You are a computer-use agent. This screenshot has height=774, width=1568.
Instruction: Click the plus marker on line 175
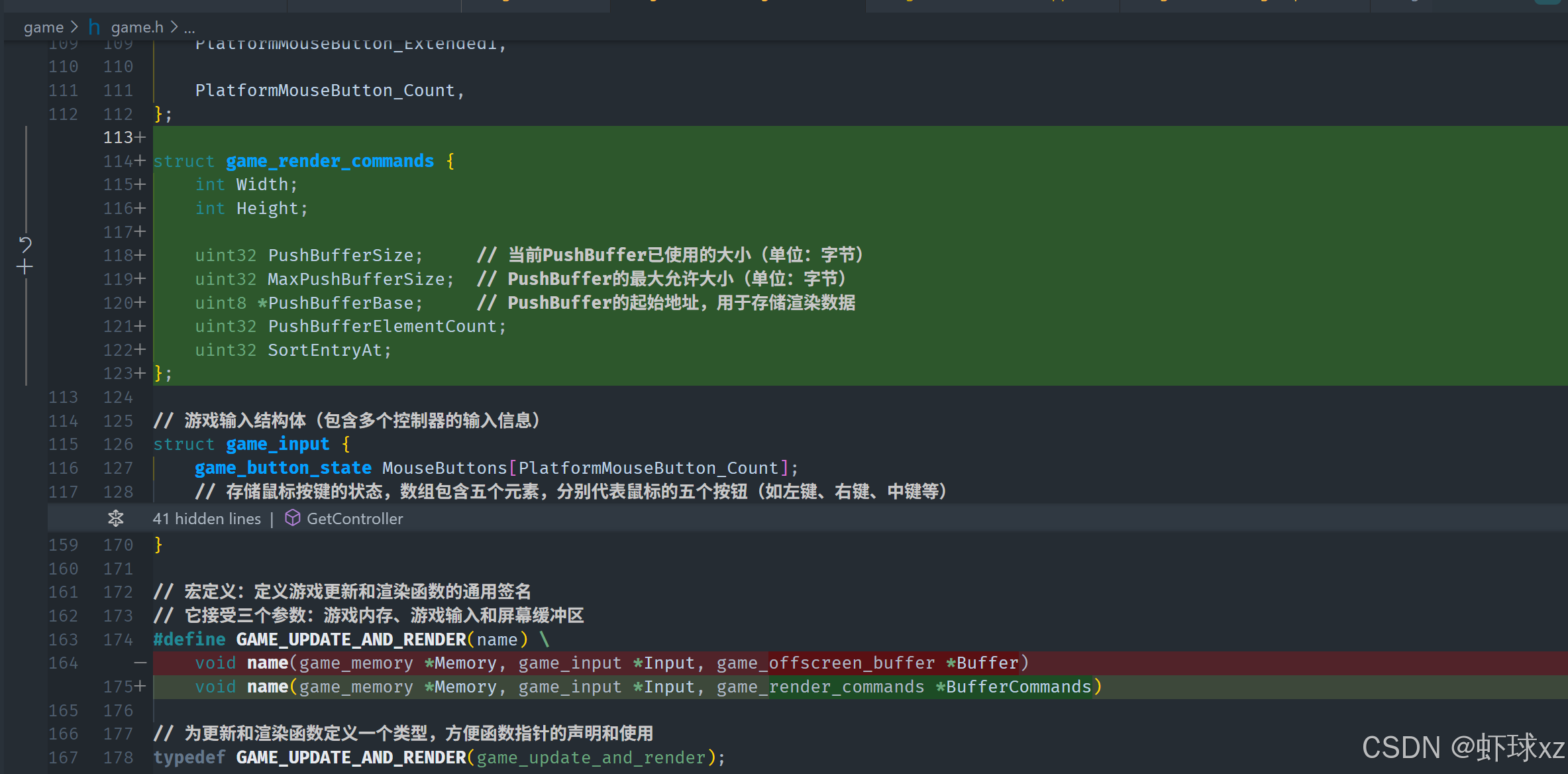coord(140,687)
